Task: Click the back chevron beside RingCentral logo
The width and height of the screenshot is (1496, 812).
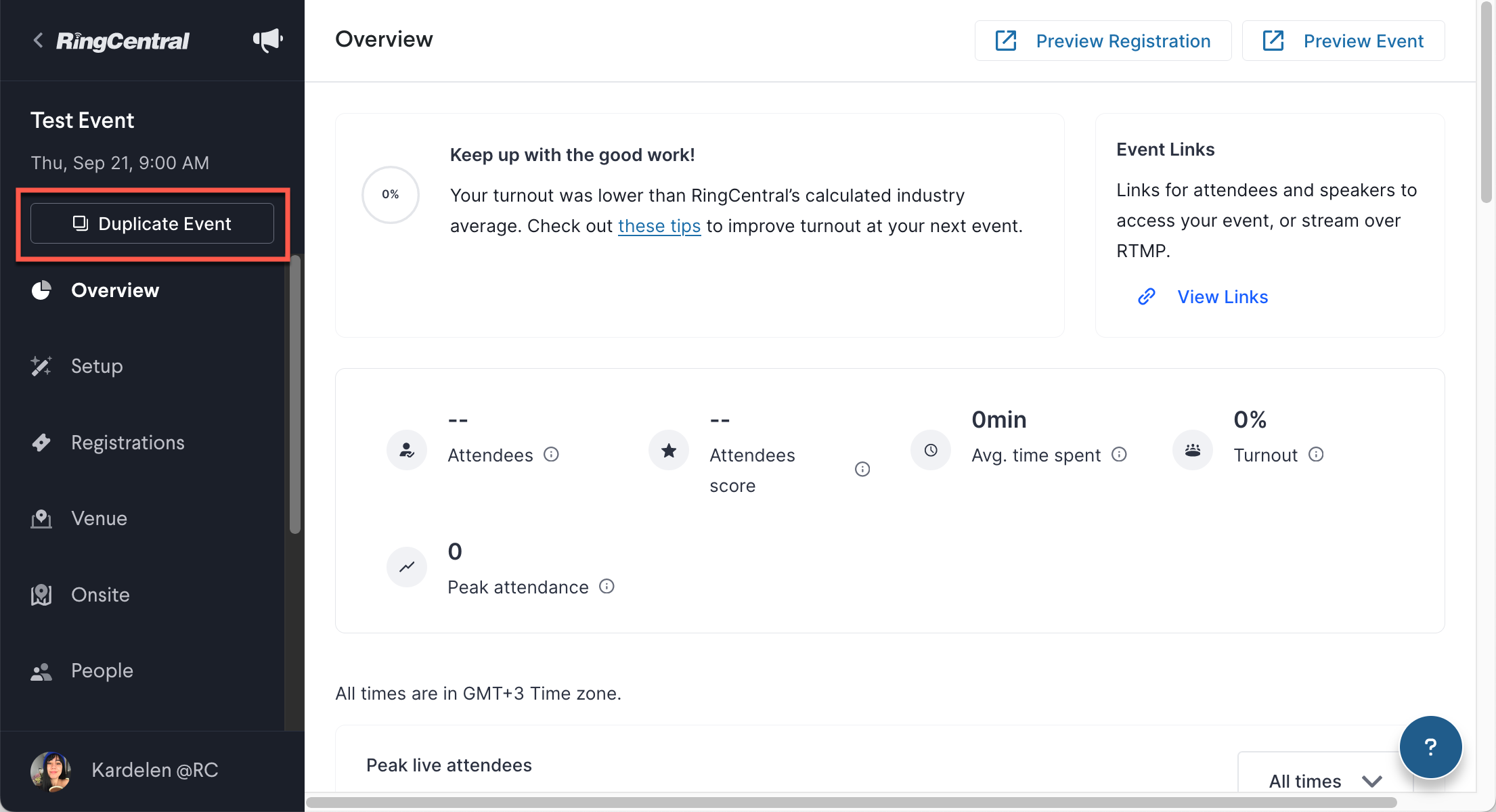Action: (38, 41)
